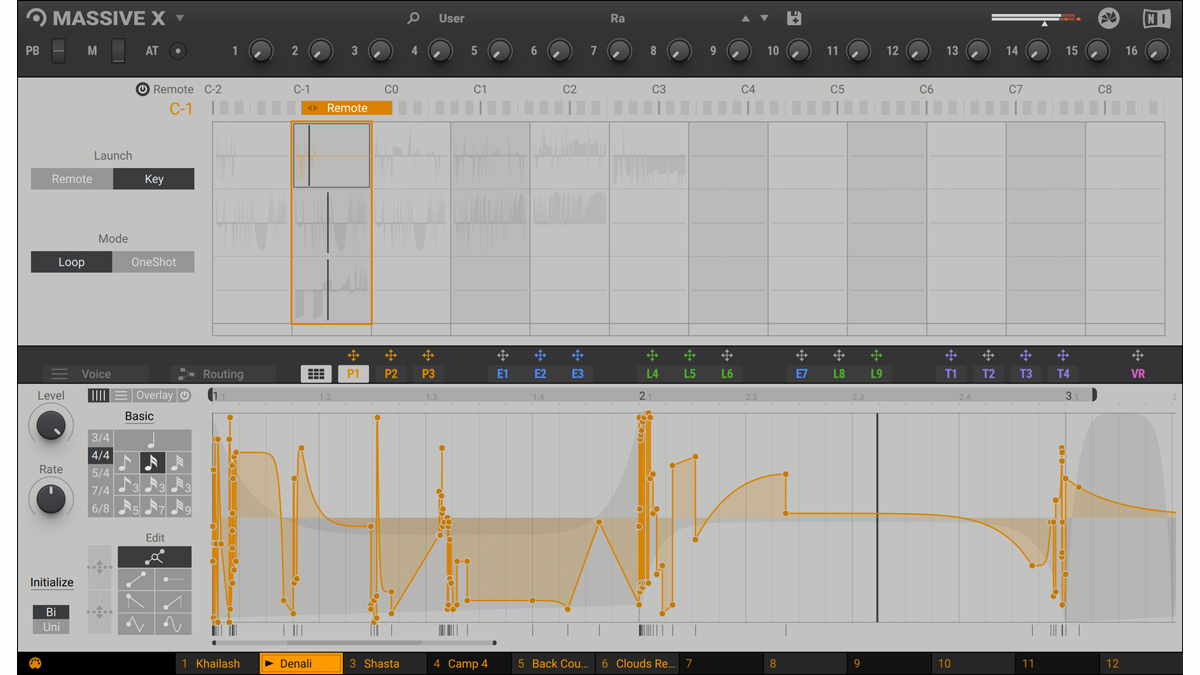Set launch mode to Remote

[x=72, y=179]
